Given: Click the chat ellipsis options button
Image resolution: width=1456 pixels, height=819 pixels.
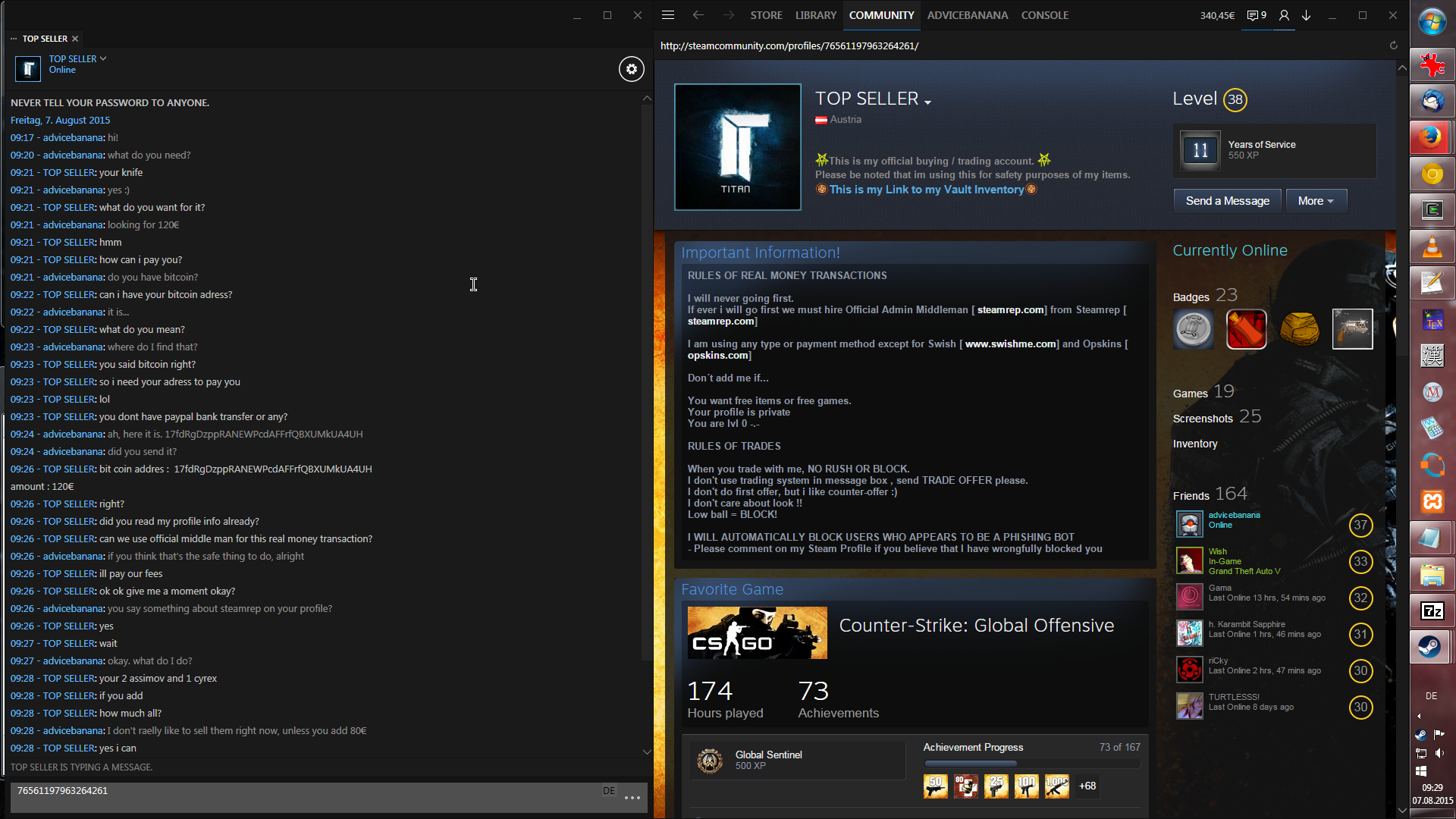Looking at the screenshot, I should [x=632, y=798].
